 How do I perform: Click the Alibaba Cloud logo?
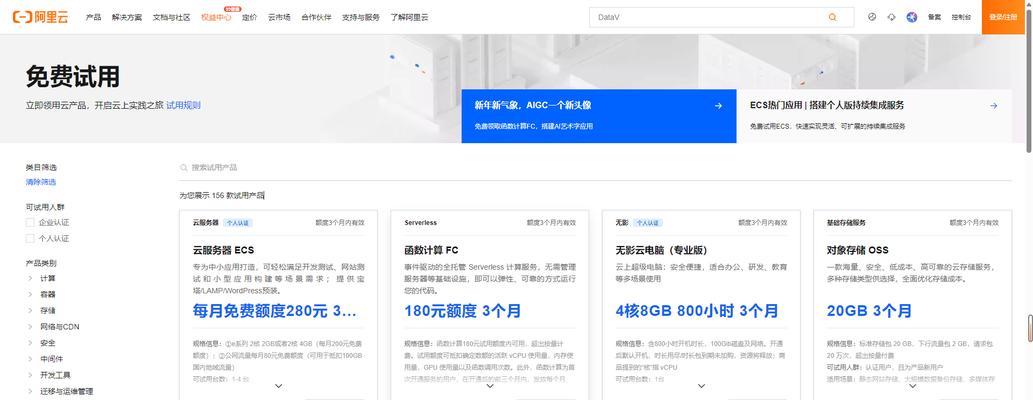tap(40, 17)
